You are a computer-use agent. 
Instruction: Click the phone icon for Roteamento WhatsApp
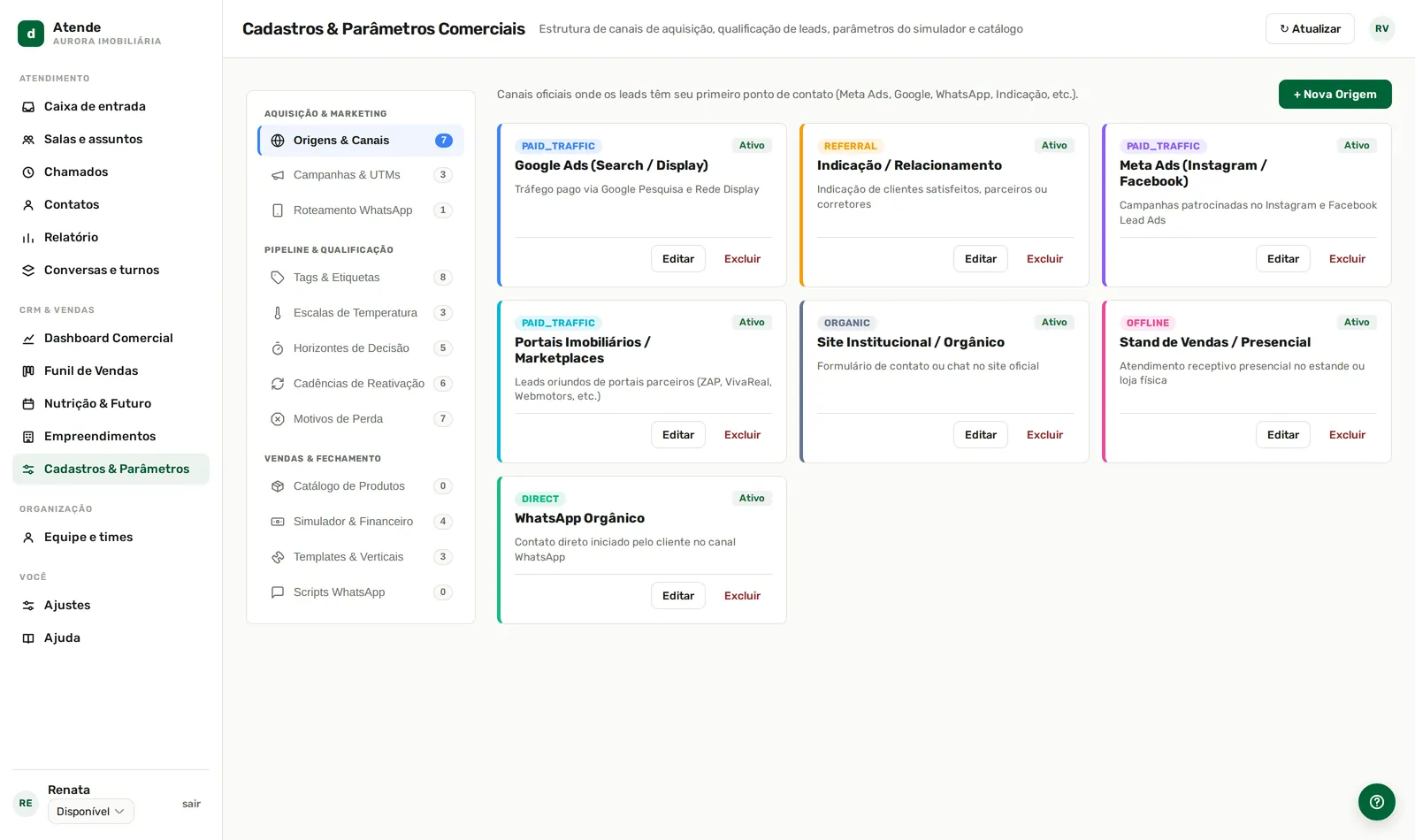pyautogui.click(x=278, y=210)
